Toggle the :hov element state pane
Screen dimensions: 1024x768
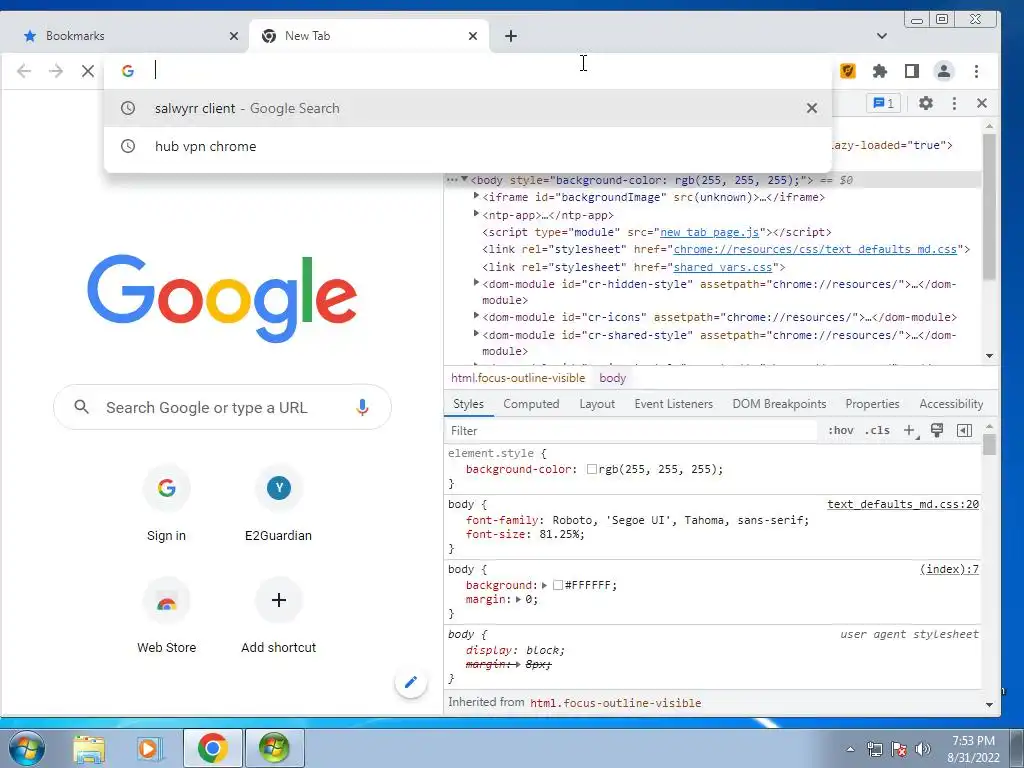[x=840, y=430]
